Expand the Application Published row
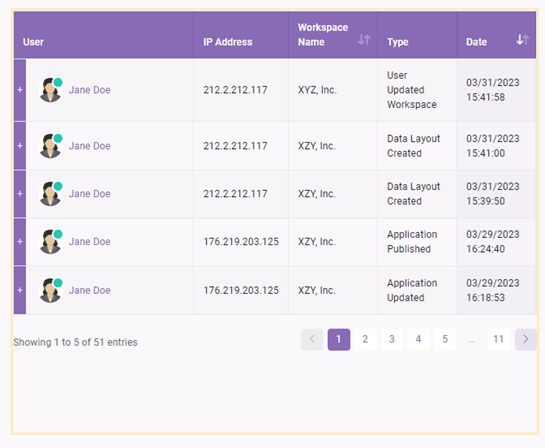Image resolution: width=545 pixels, height=448 pixels. click(x=20, y=242)
